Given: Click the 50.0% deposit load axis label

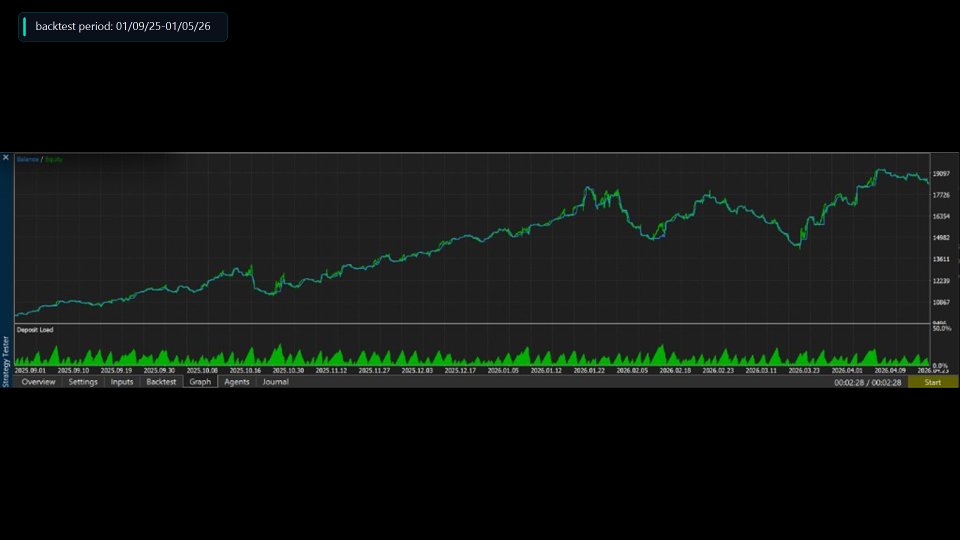Looking at the screenshot, I should click(x=942, y=329).
